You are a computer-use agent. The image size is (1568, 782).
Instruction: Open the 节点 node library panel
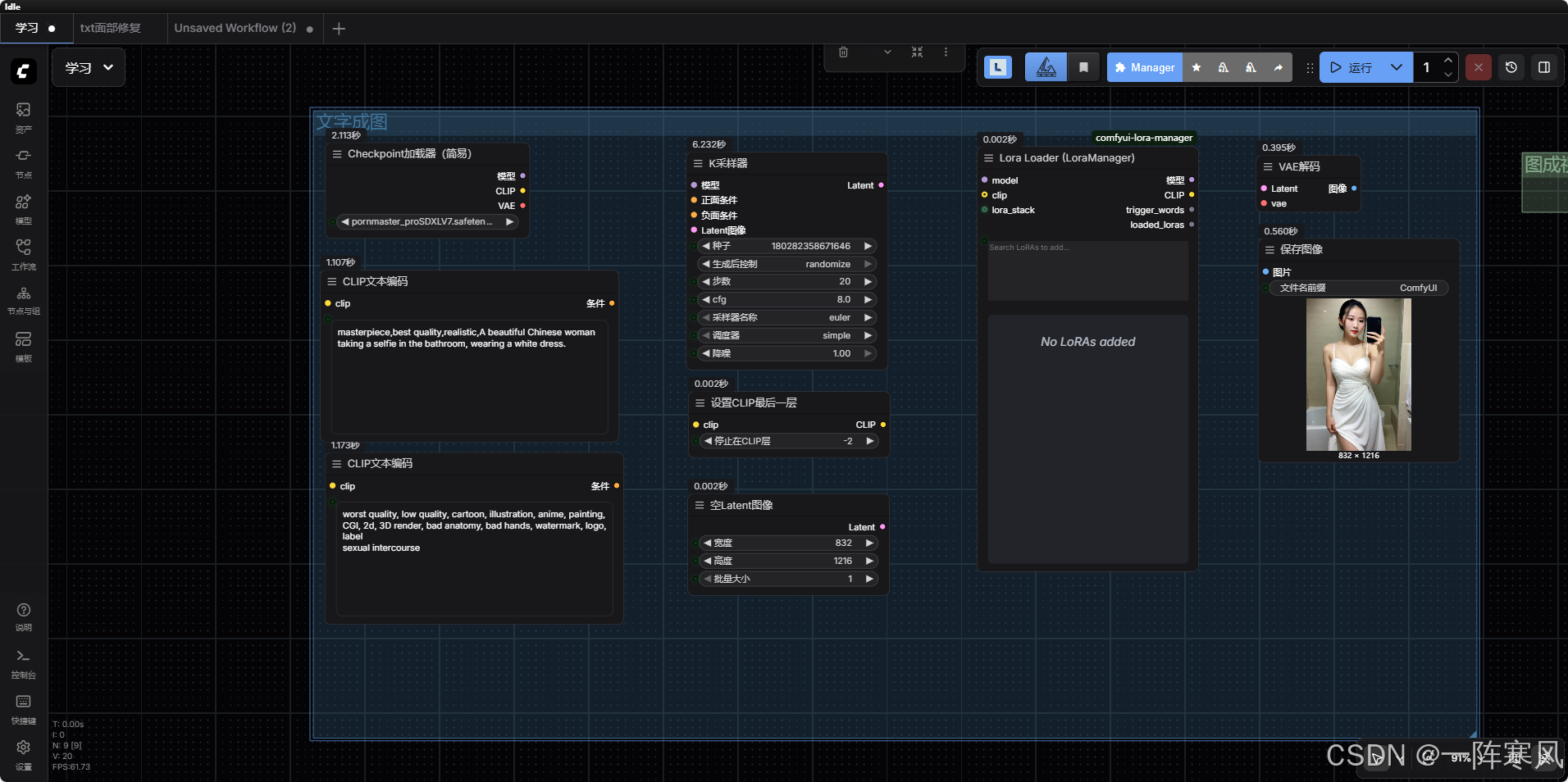point(24,163)
